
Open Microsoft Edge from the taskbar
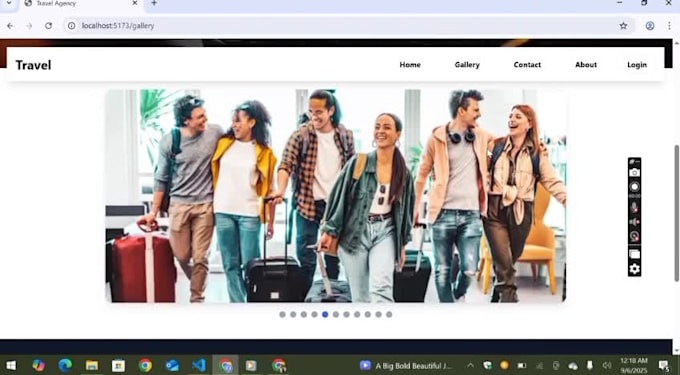tap(65, 365)
